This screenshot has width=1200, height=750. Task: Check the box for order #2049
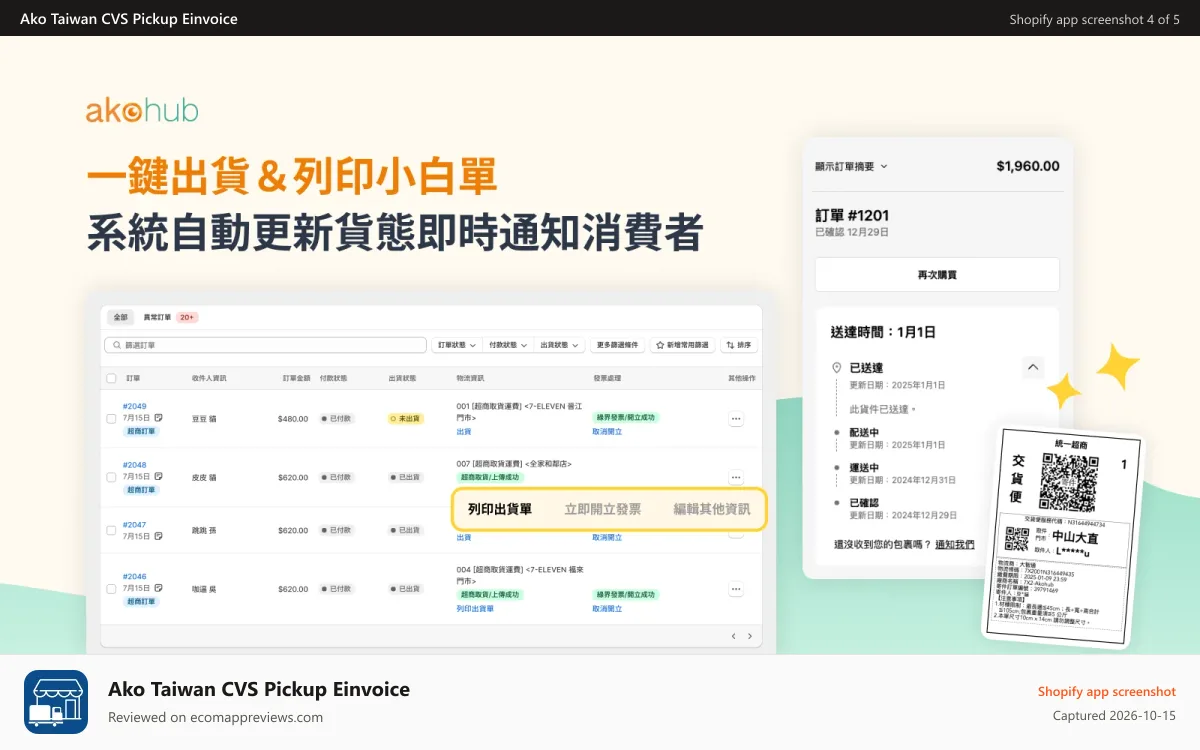(x=111, y=419)
